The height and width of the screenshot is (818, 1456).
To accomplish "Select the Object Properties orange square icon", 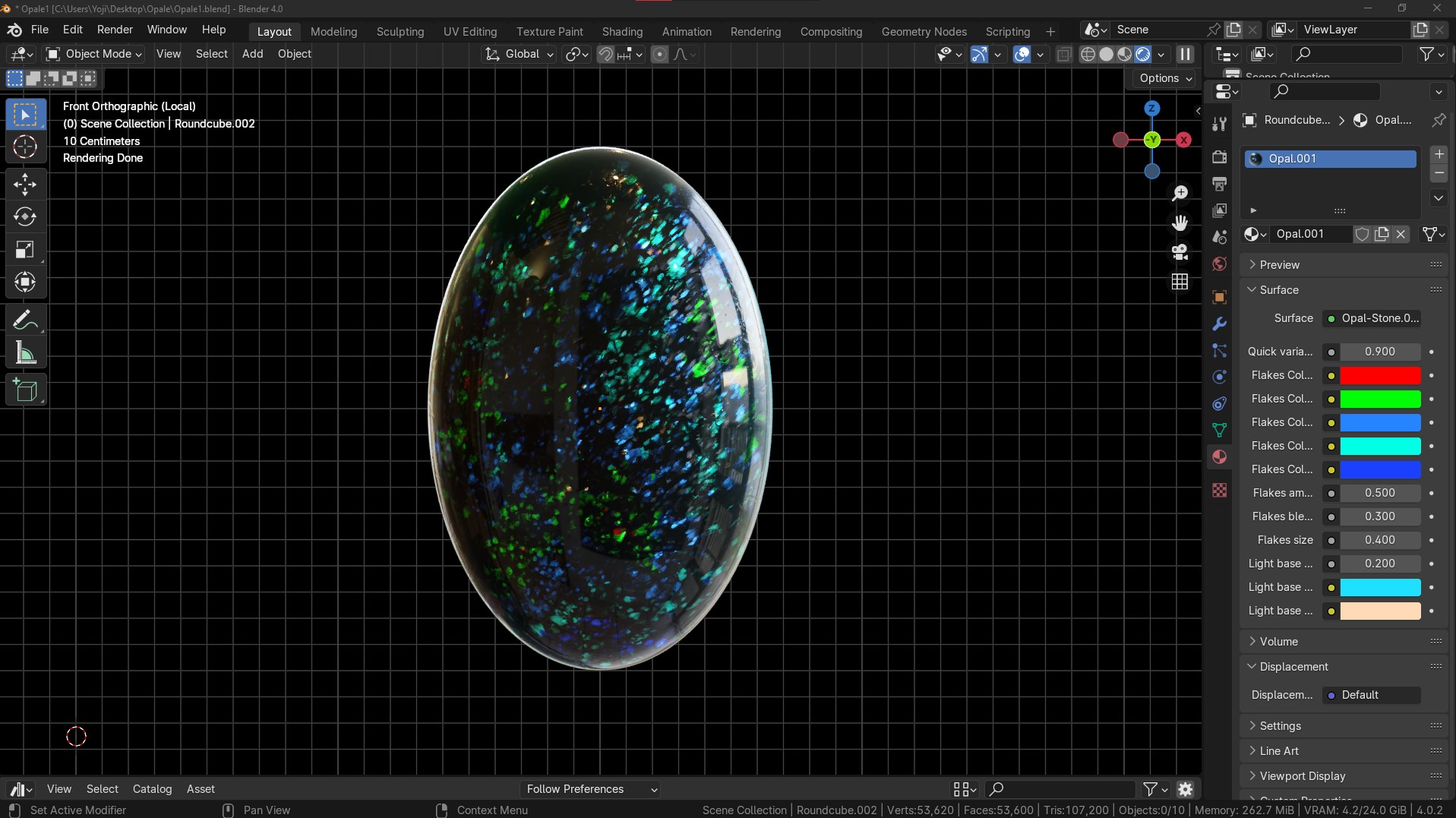I will [x=1220, y=297].
